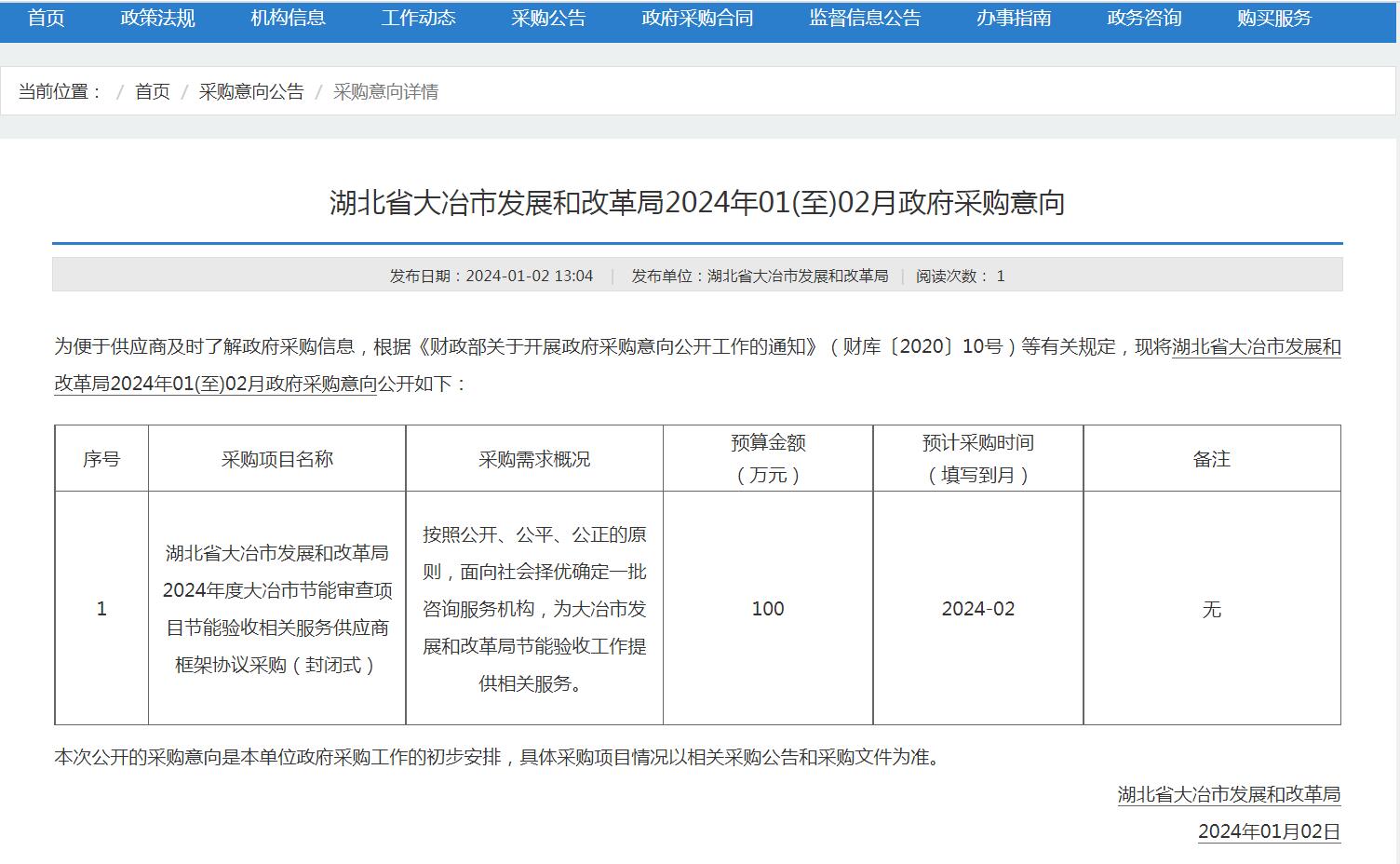Image resolution: width=1400 pixels, height=864 pixels.
Task: Click the 采购意向详情 breadcrumb text
Action: point(385,91)
